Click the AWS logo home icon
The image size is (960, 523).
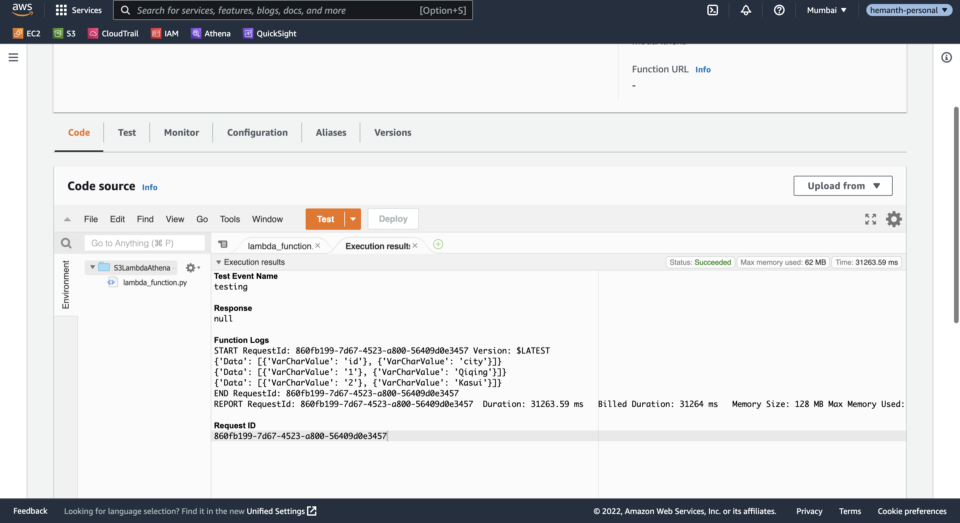[x=22, y=9]
